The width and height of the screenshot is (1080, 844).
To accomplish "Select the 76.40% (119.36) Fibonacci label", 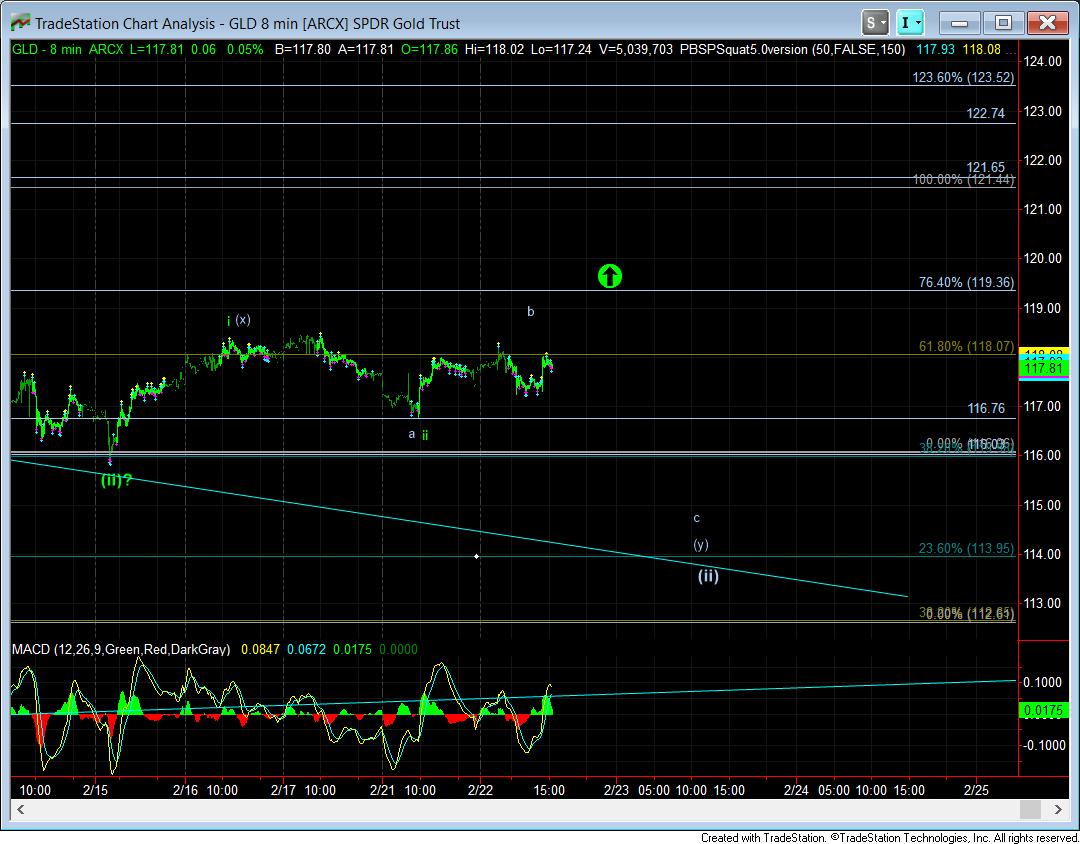I will pos(966,282).
